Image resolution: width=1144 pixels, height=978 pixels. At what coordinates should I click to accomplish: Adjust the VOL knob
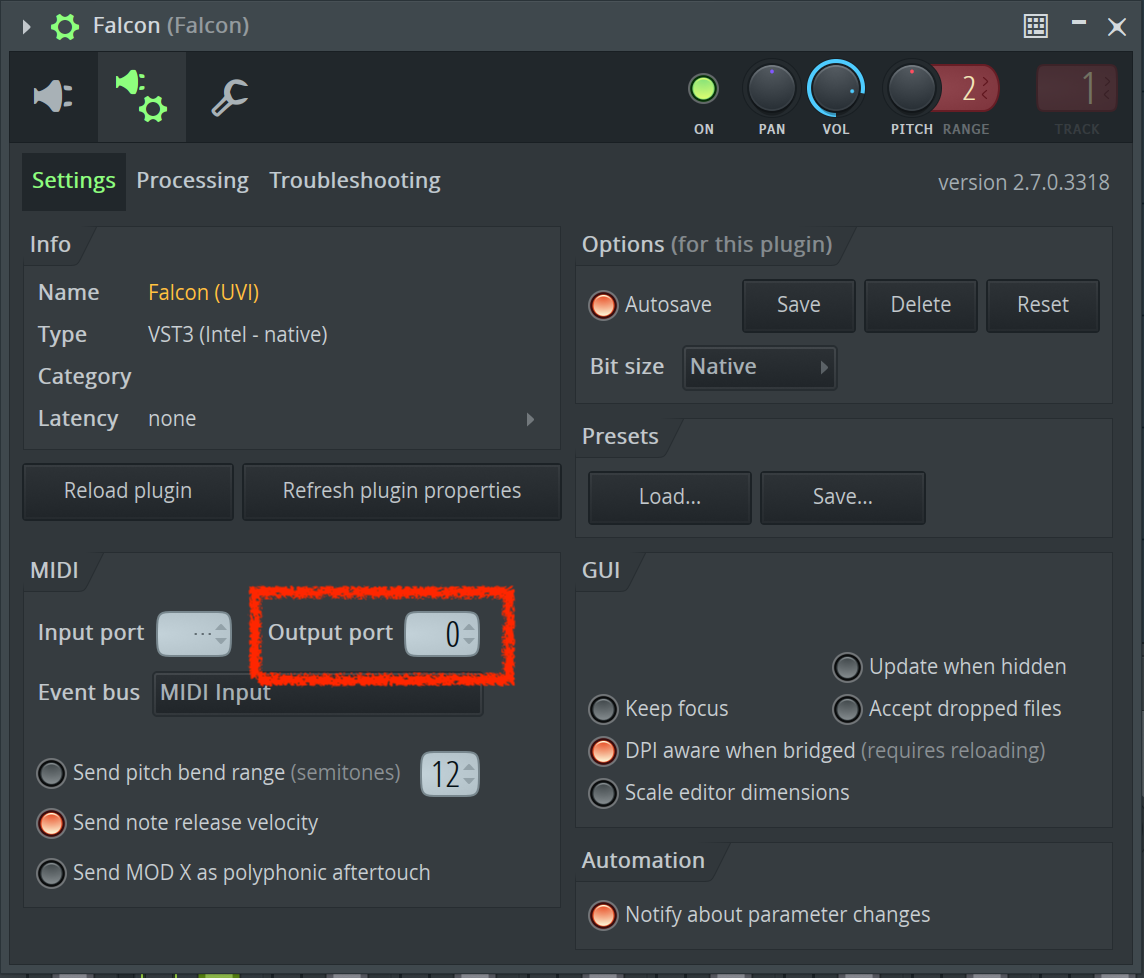pyautogui.click(x=835, y=91)
